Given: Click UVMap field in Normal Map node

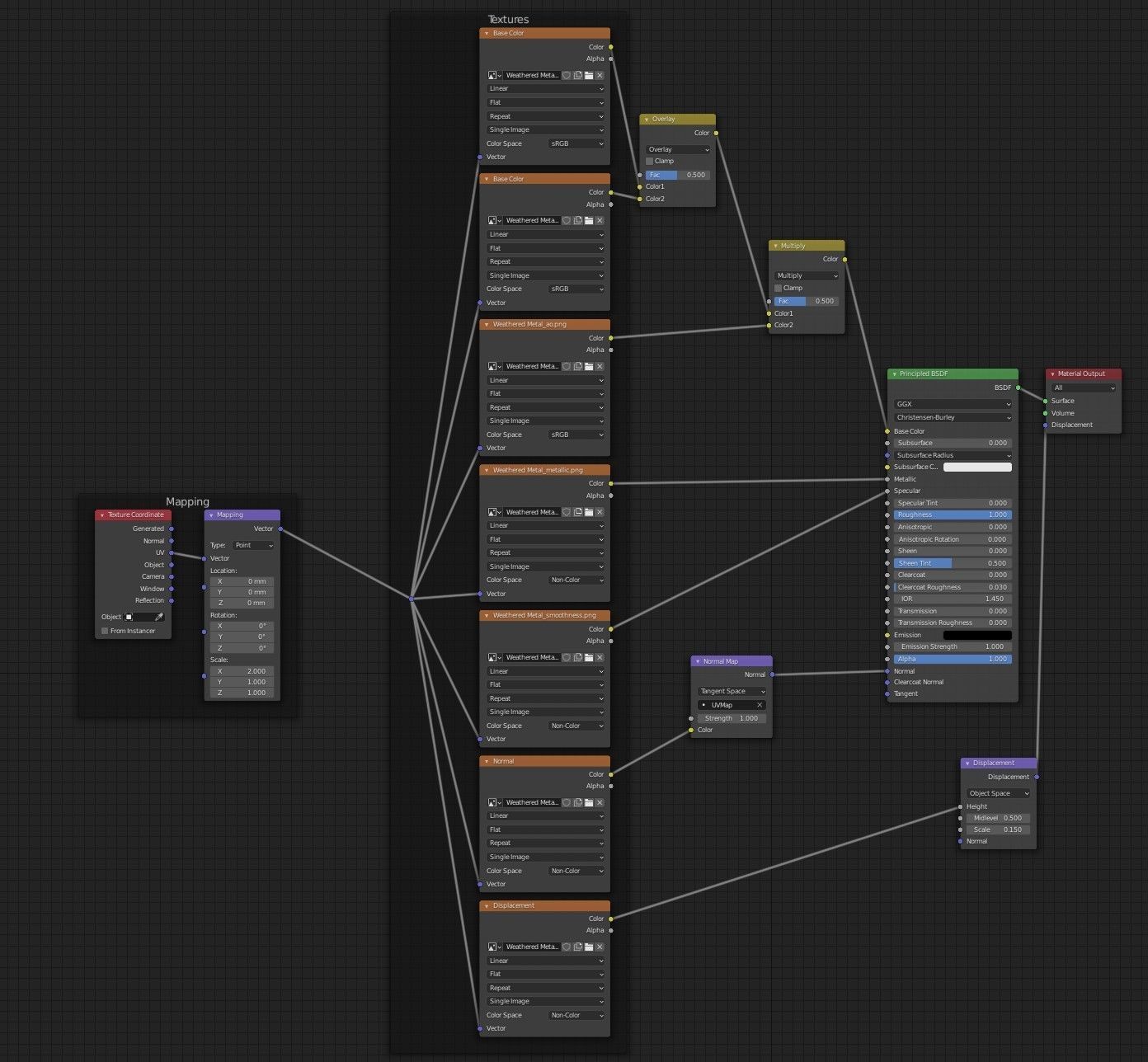Looking at the screenshot, I should click(726, 705).
